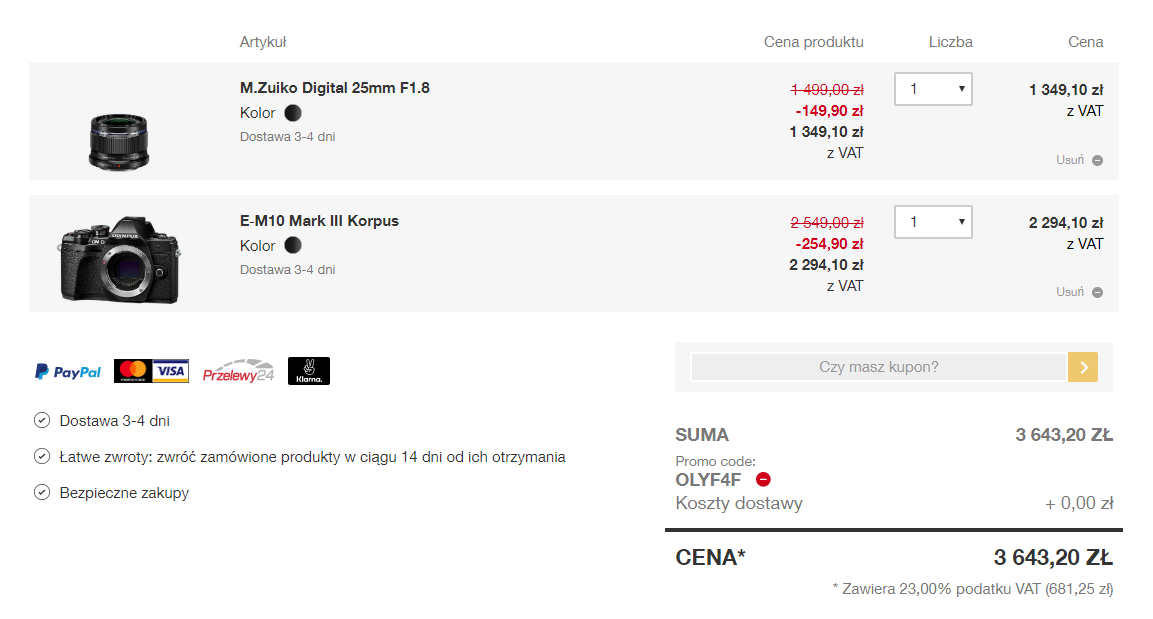Click the M.Zuiko lens thumbnail image
1153x619 pixels.
(x=118, y=139)
